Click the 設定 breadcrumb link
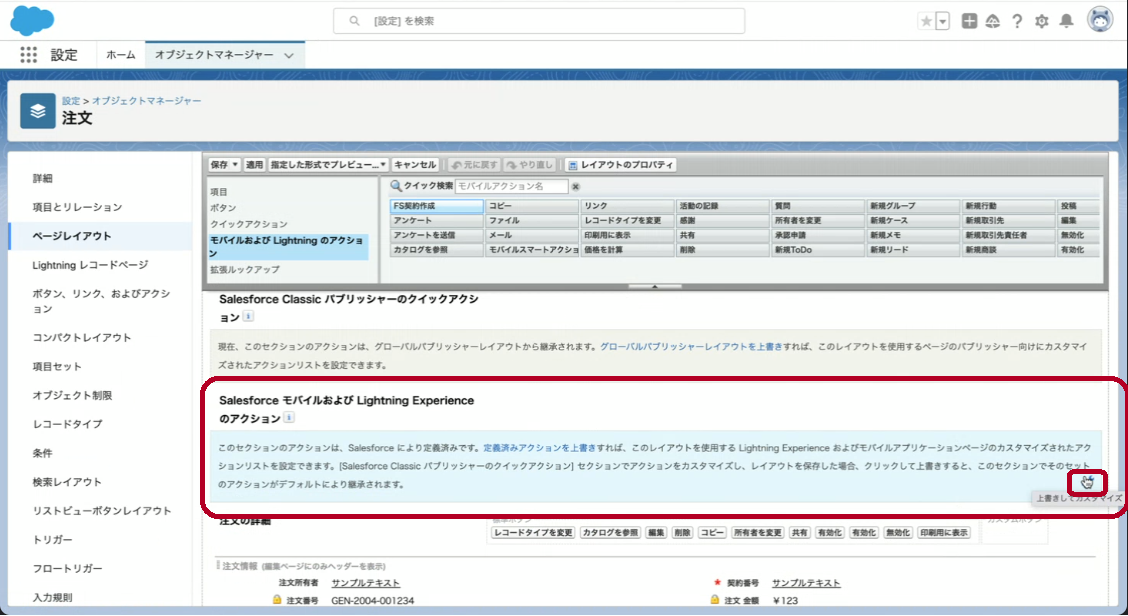 pyautogui.click(x=70, y=101)
